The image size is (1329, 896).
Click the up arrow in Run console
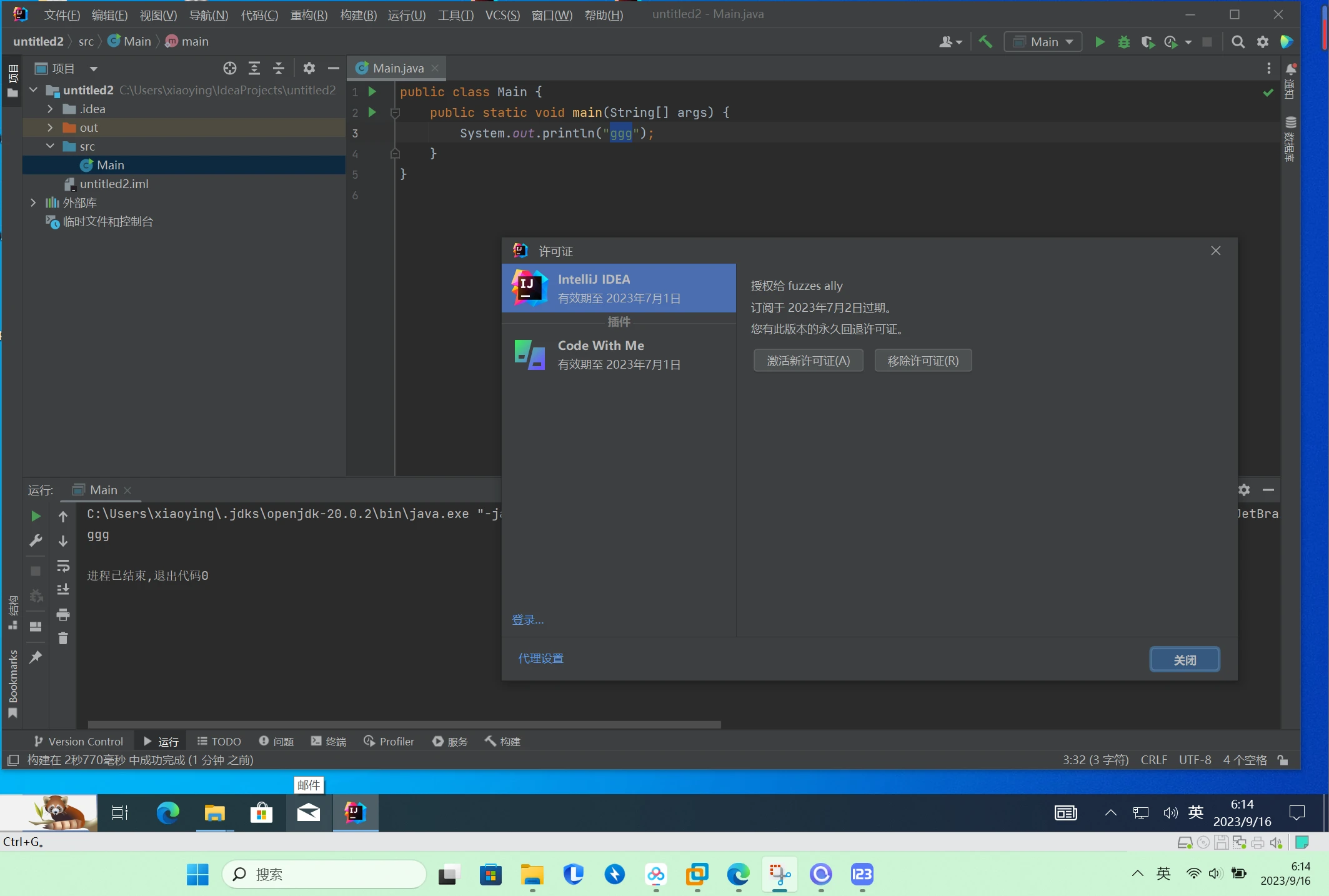pyautogui.click(x=63, y=516)
